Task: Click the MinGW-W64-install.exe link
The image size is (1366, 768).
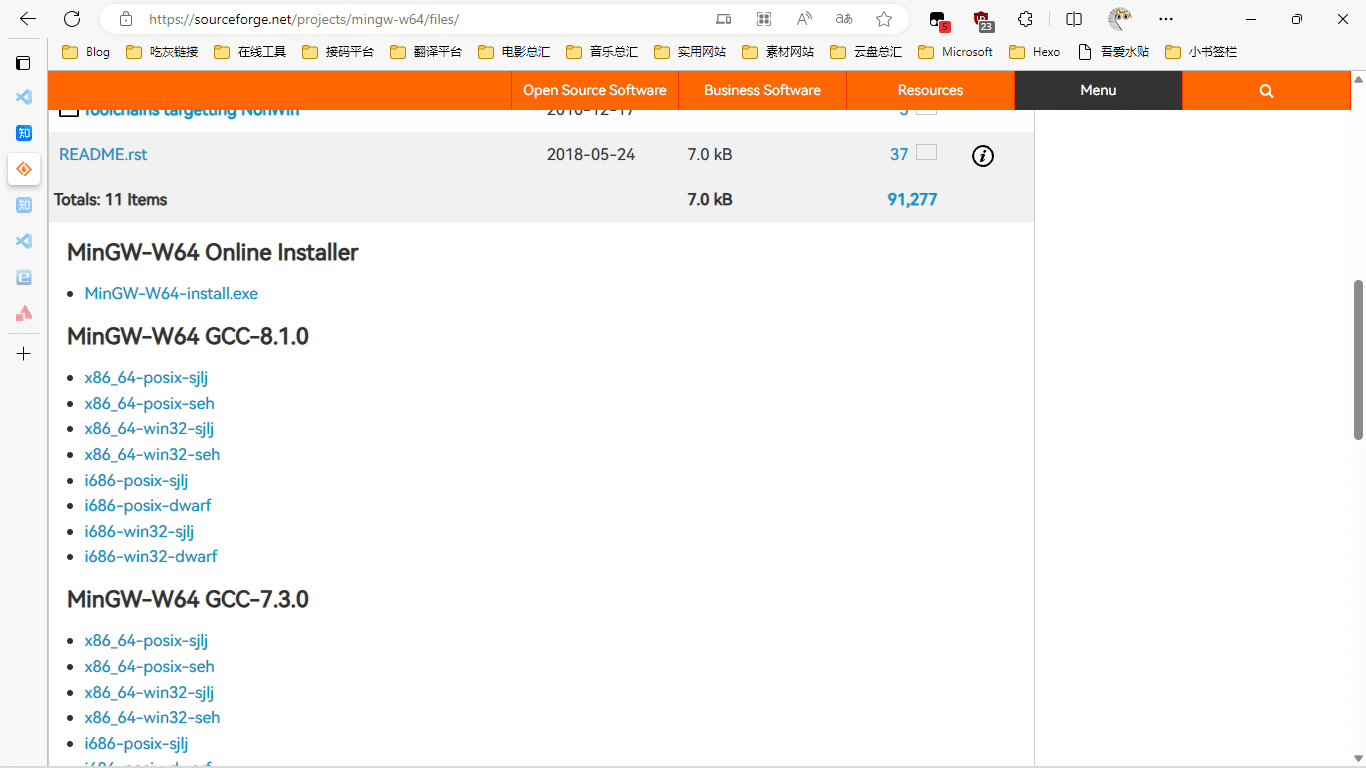Action: (x=171, y=294)
